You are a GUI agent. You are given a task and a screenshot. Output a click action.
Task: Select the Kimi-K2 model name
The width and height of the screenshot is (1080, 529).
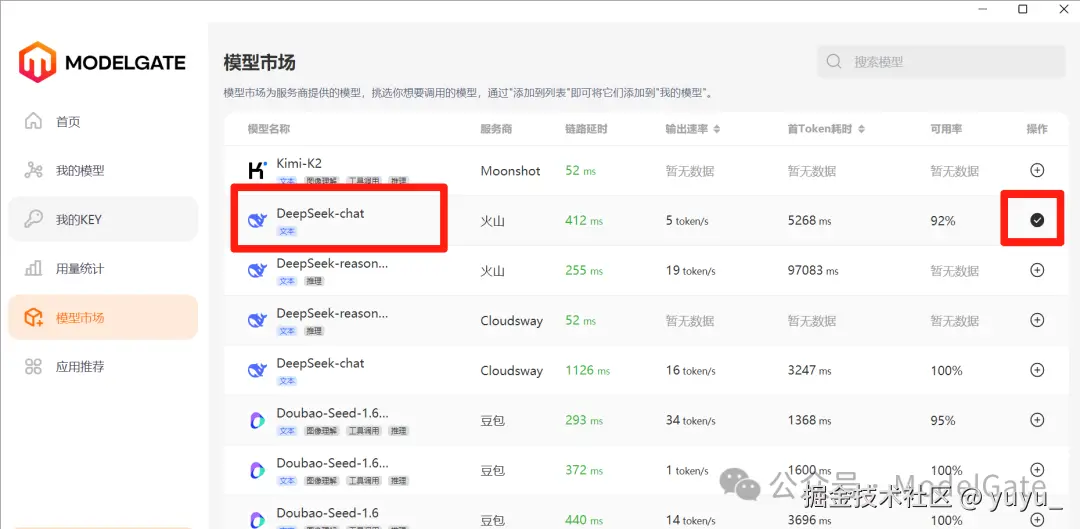[x=299, y=163]
